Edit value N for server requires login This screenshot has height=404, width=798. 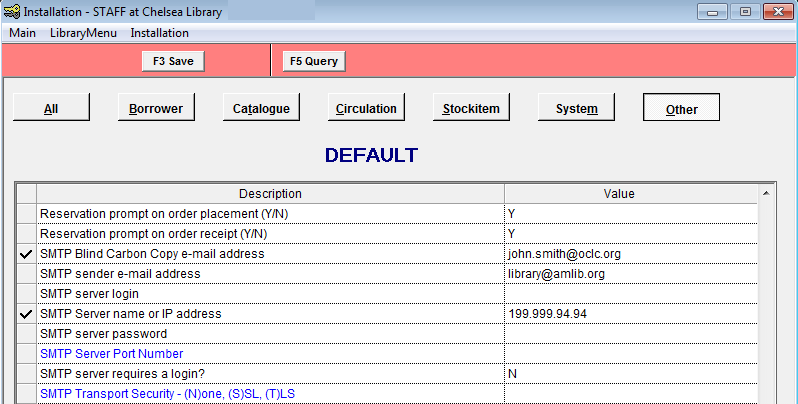pos(631,374)
